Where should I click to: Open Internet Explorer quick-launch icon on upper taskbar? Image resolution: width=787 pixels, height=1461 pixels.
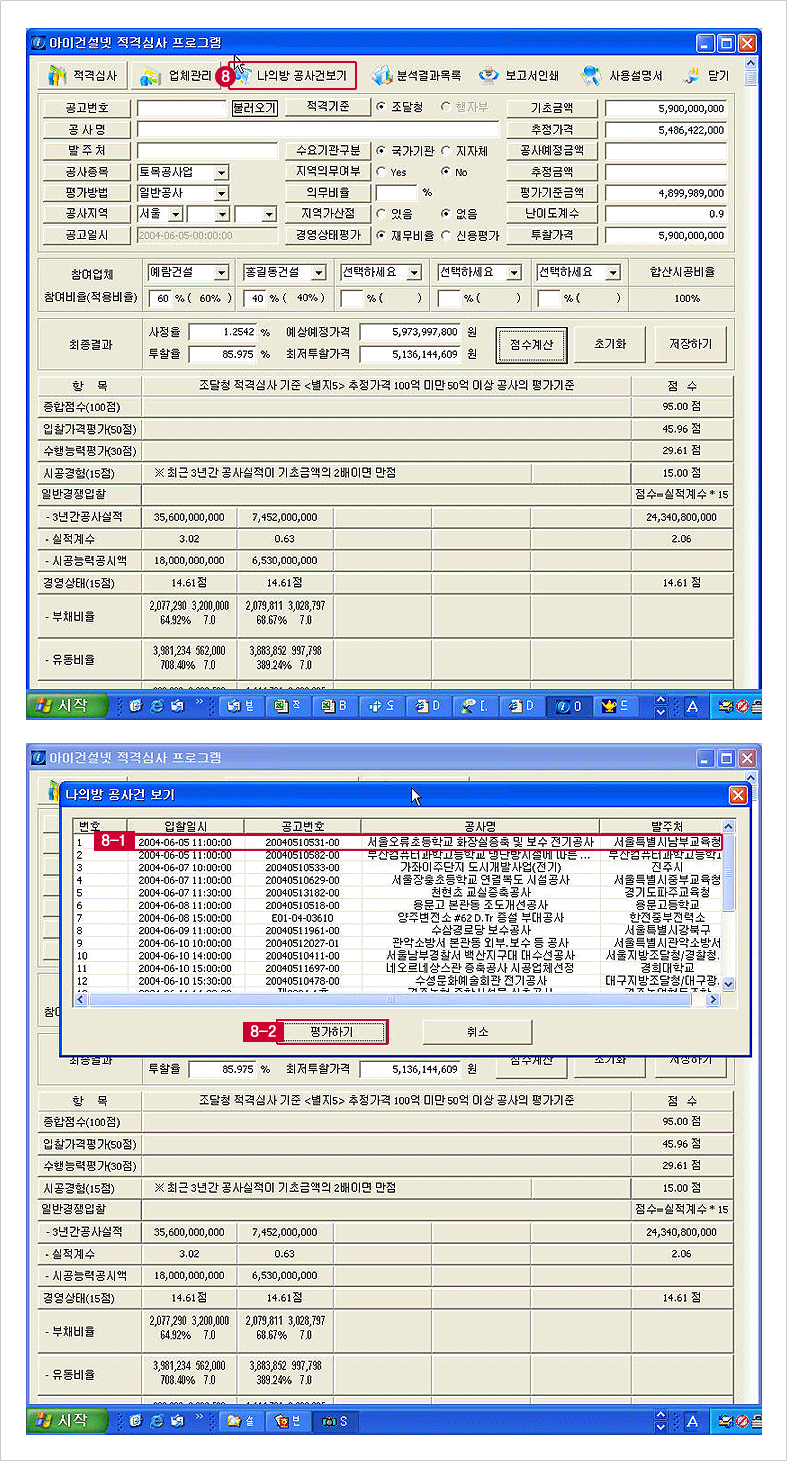(x=156, y=706)
